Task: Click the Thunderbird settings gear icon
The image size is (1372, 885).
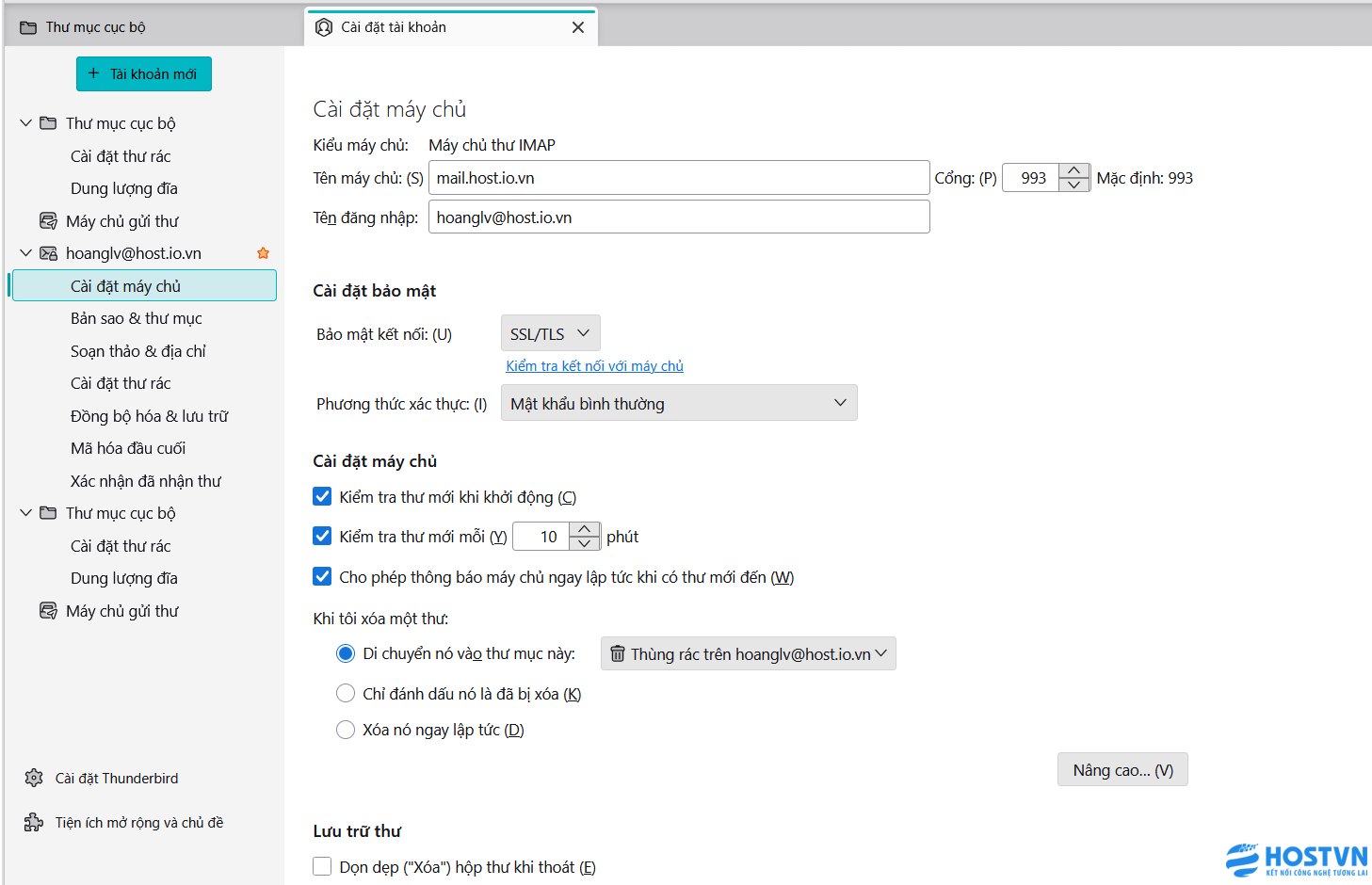Action: [x=34, y=778]
